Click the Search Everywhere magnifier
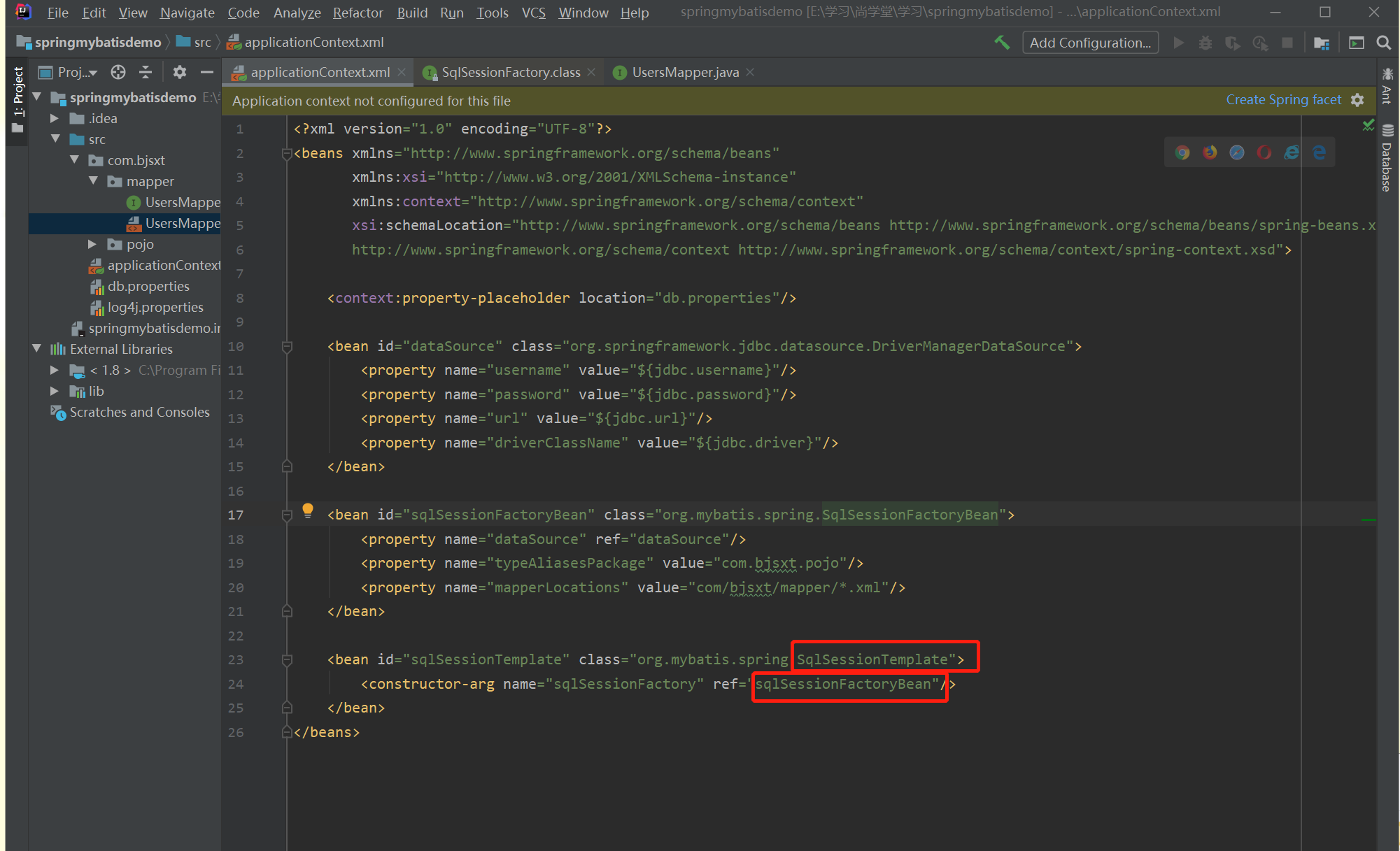 click(1383, 43)
